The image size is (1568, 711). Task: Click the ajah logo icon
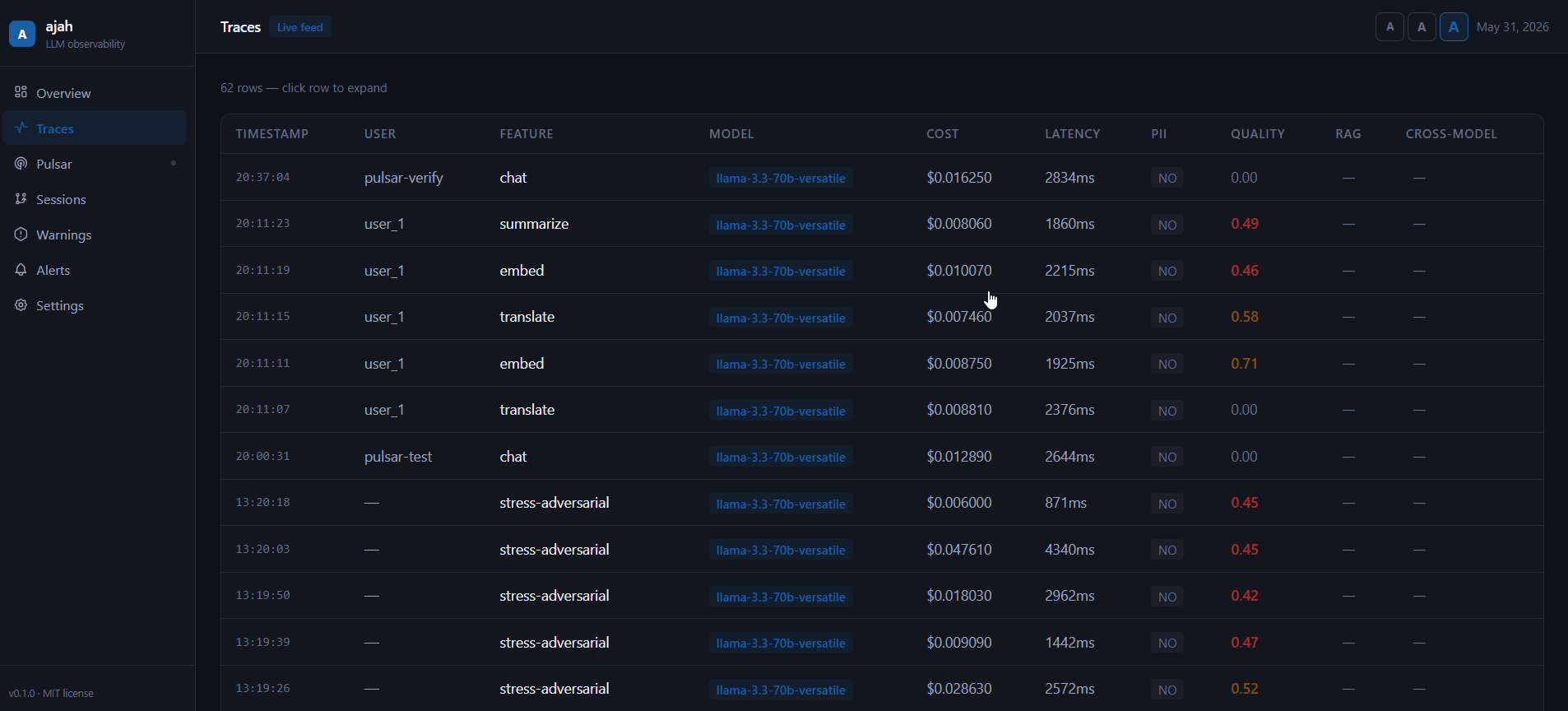pos(22,34)
